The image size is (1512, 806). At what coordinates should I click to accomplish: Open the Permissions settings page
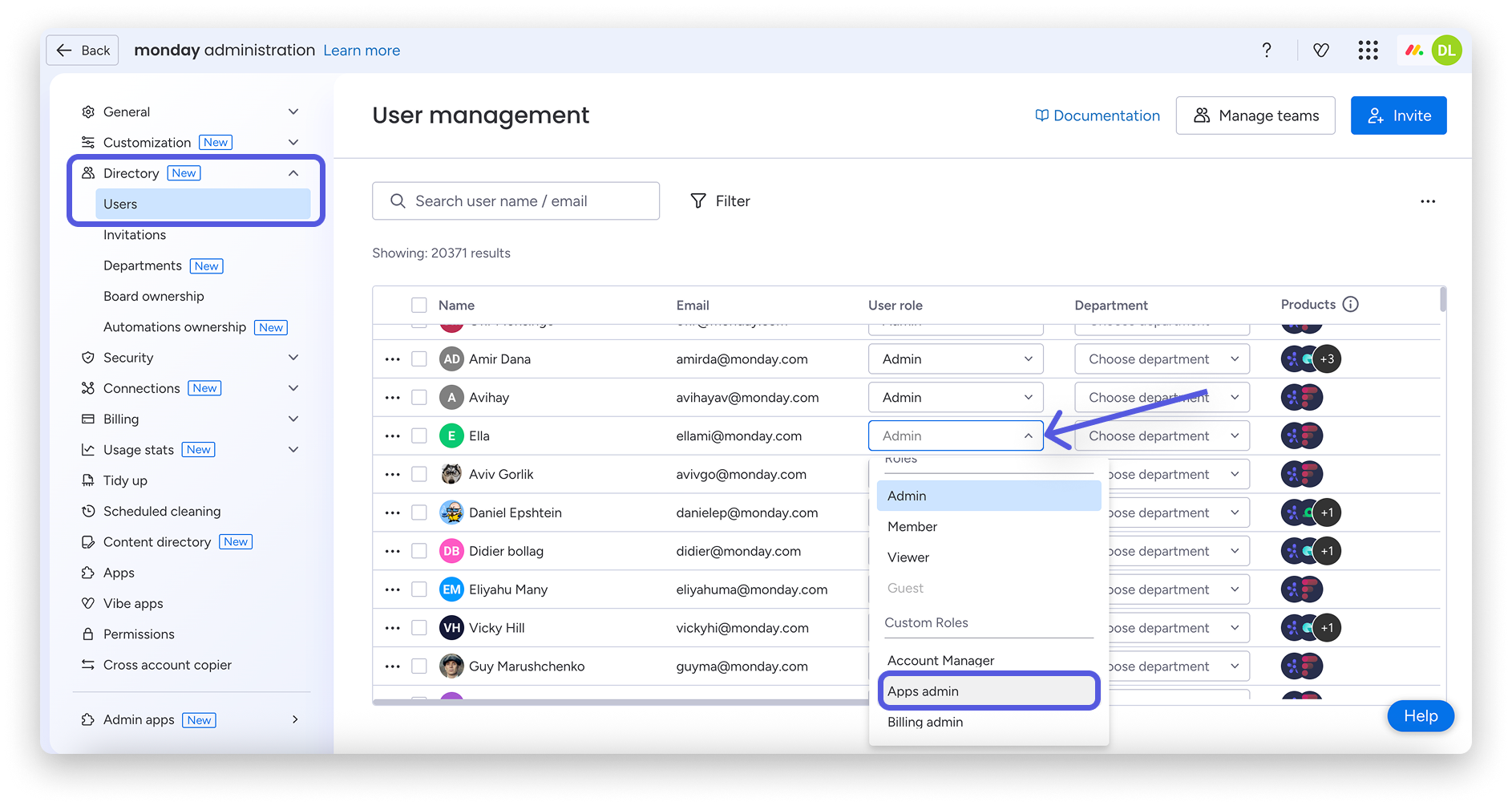pyautogui.click(x=139, y=634)
